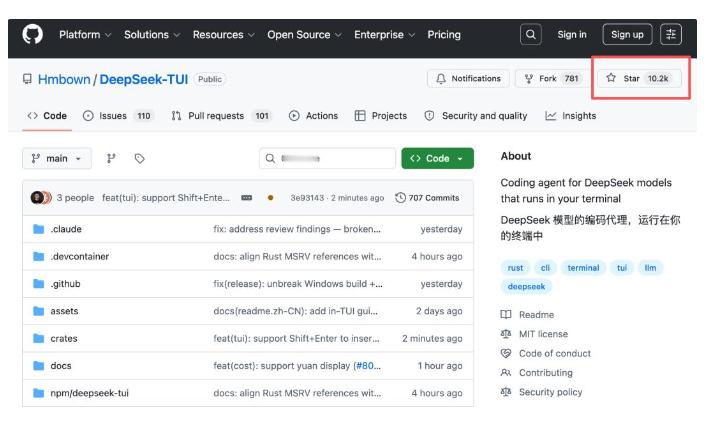
Task: Open the header search magnifier button
Action: click(x=530, y=34)
